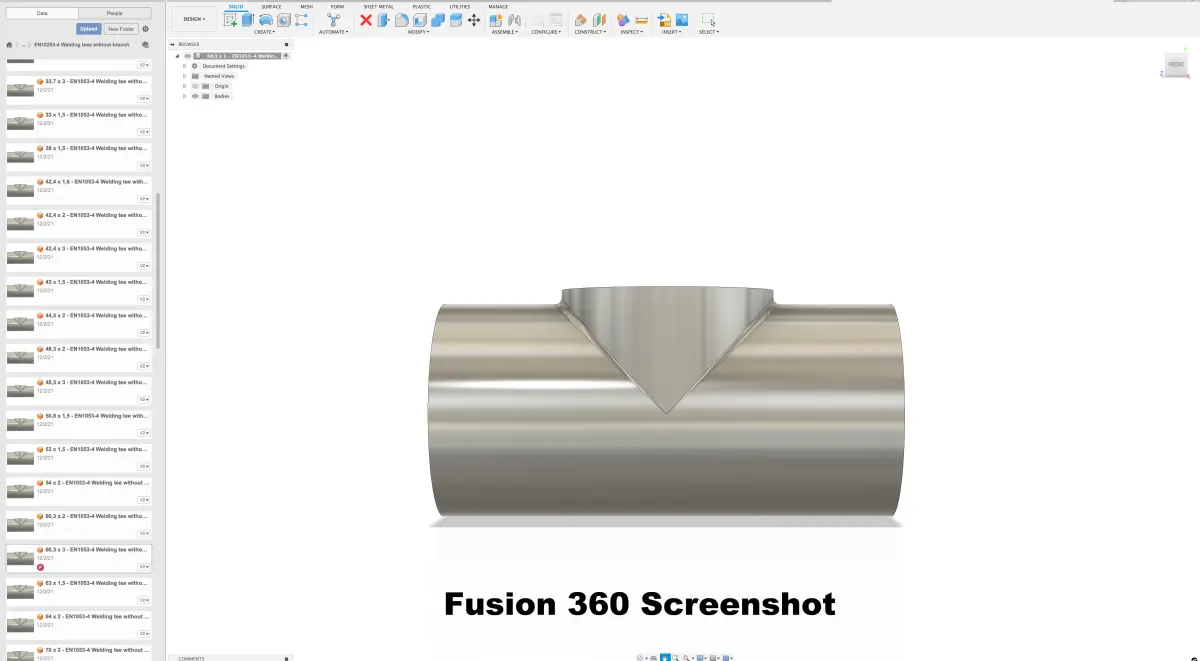This screenshot has width=1200, height=661.
Task: Click the red X Delete icon
Action: [366, 20]
